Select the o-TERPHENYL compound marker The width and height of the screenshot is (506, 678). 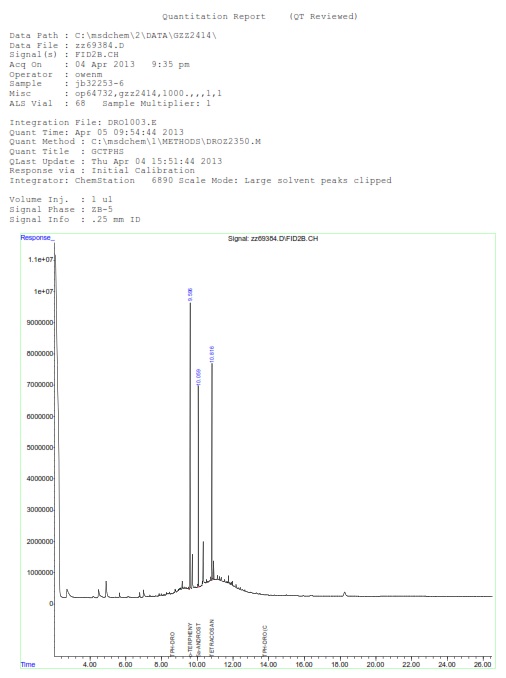190,638
